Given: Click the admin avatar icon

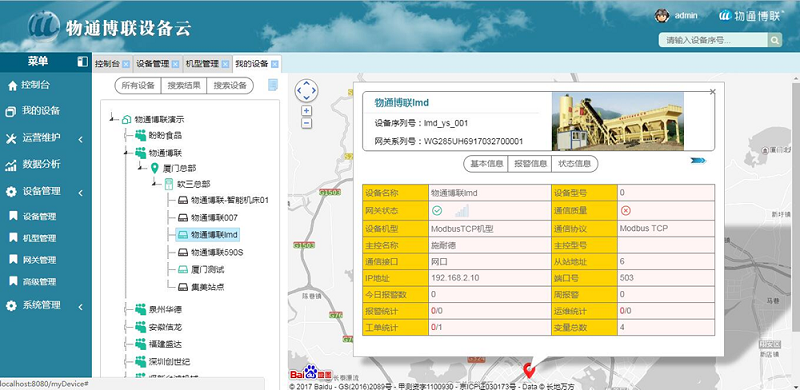Looking at the screenshot, I should 662,15.
